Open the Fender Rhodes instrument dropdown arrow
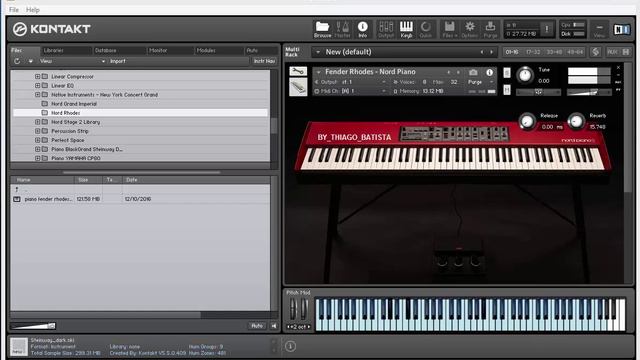Viewport: 640px width, 360px height. [x=319, y=72]
